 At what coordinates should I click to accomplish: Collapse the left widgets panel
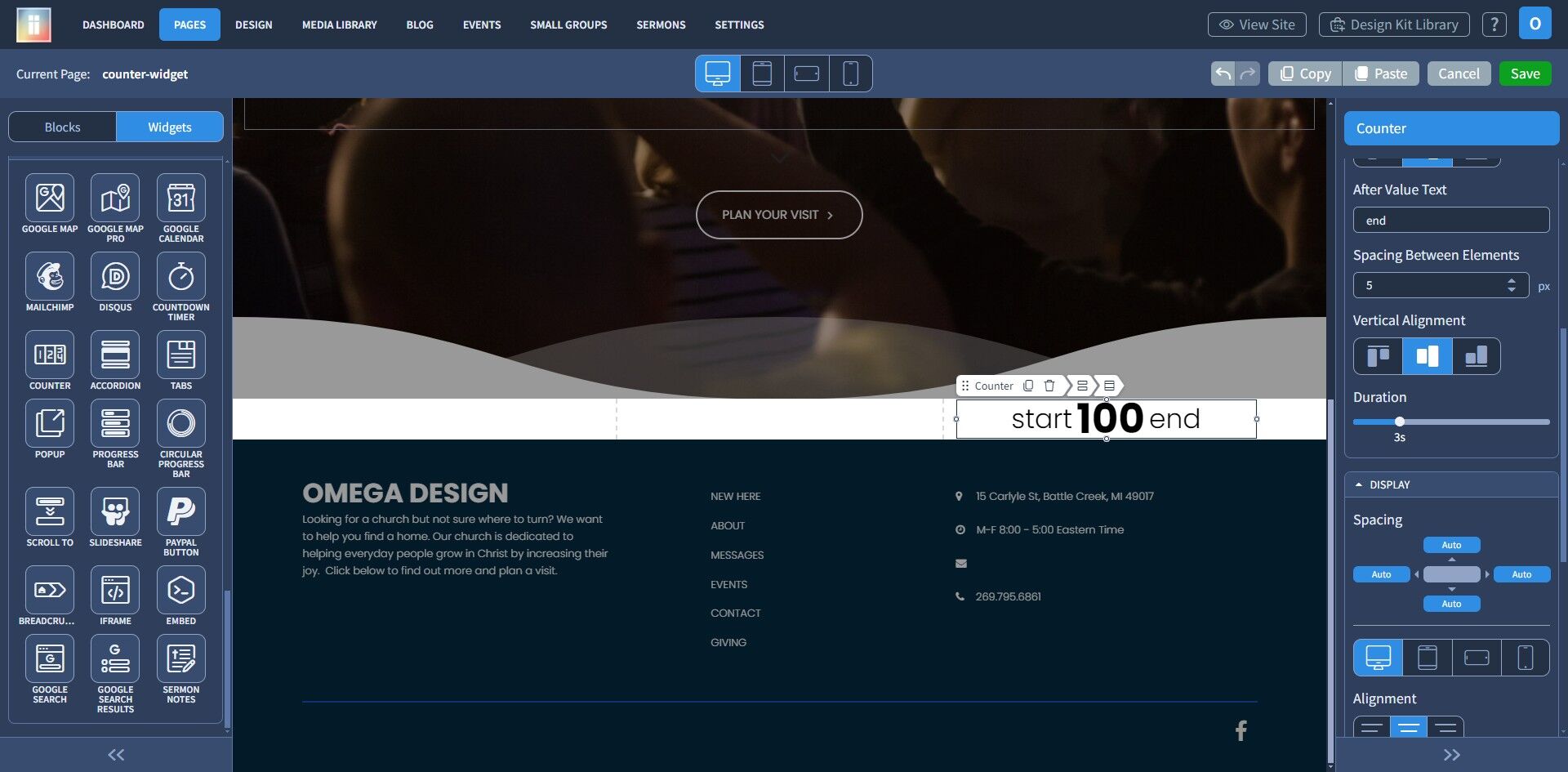coord(116,755)
